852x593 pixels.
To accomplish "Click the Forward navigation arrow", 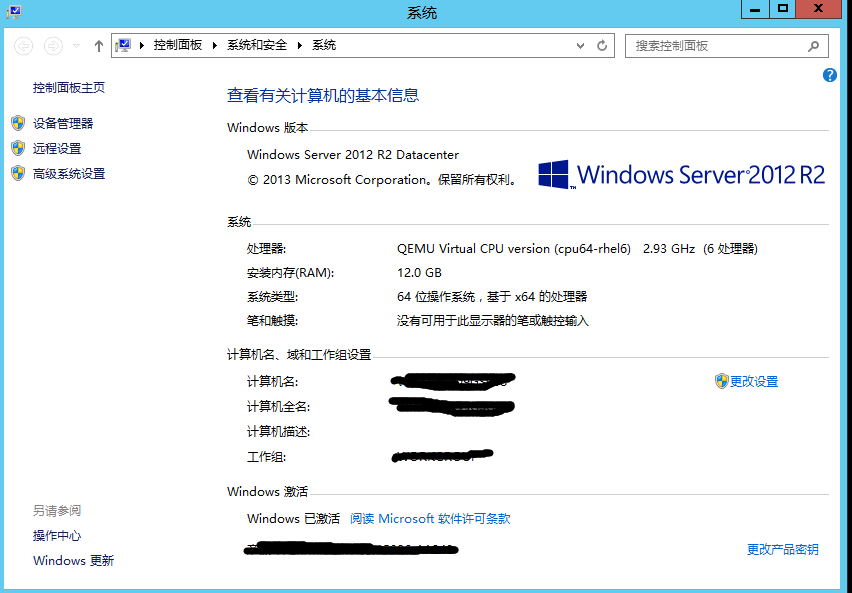I will pyautogui.click(x=53, y=46).
